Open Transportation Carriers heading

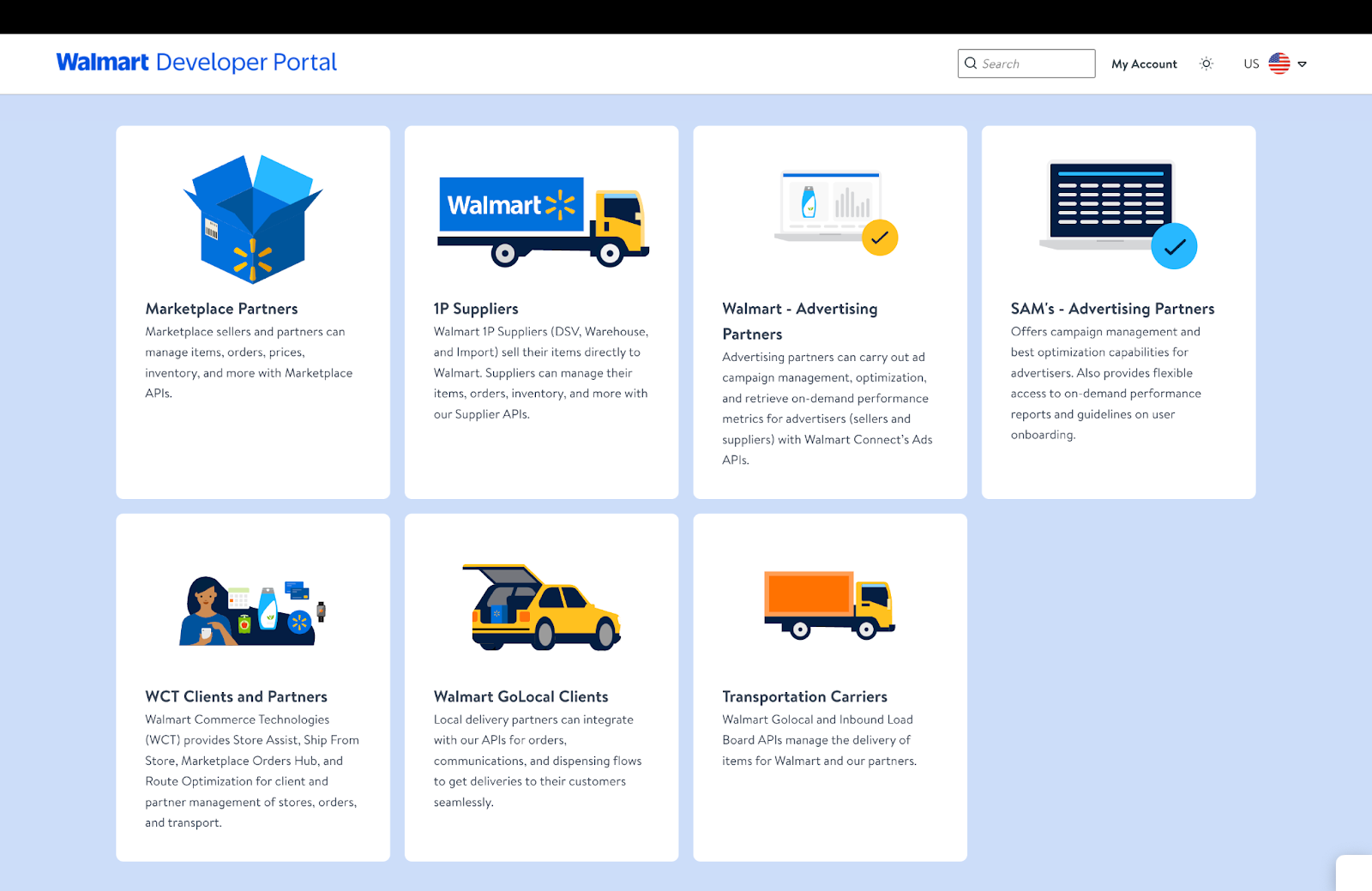804,696
